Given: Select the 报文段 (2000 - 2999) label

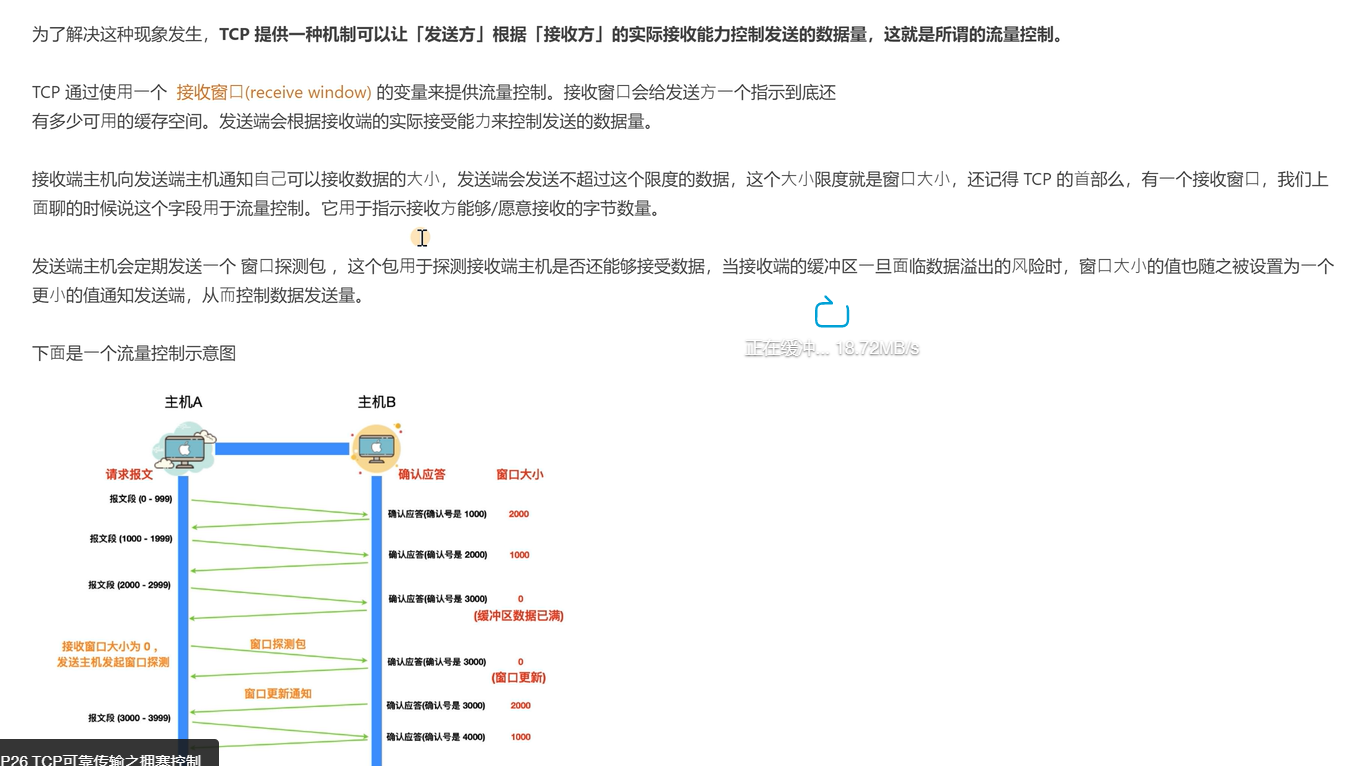Looking at the screenshot, I should [x=130, y=585].
